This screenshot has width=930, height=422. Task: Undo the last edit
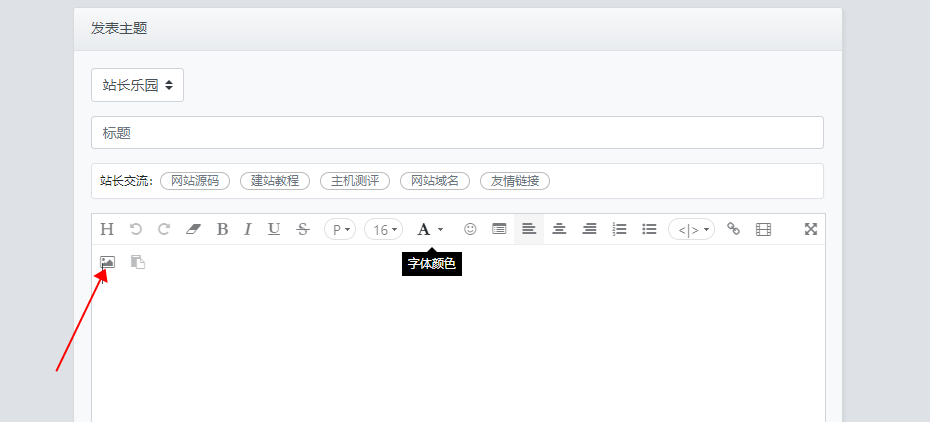(x=136, y=229)
